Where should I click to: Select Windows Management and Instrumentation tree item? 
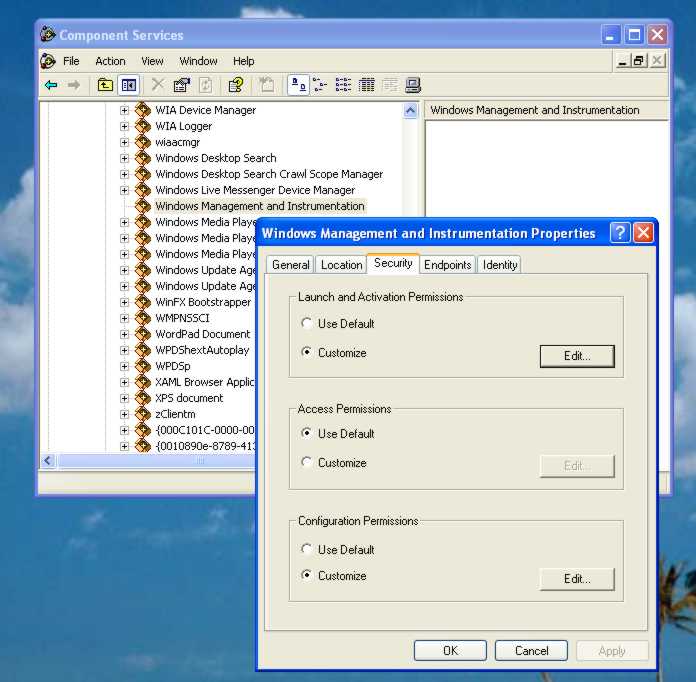click(260, 206)
